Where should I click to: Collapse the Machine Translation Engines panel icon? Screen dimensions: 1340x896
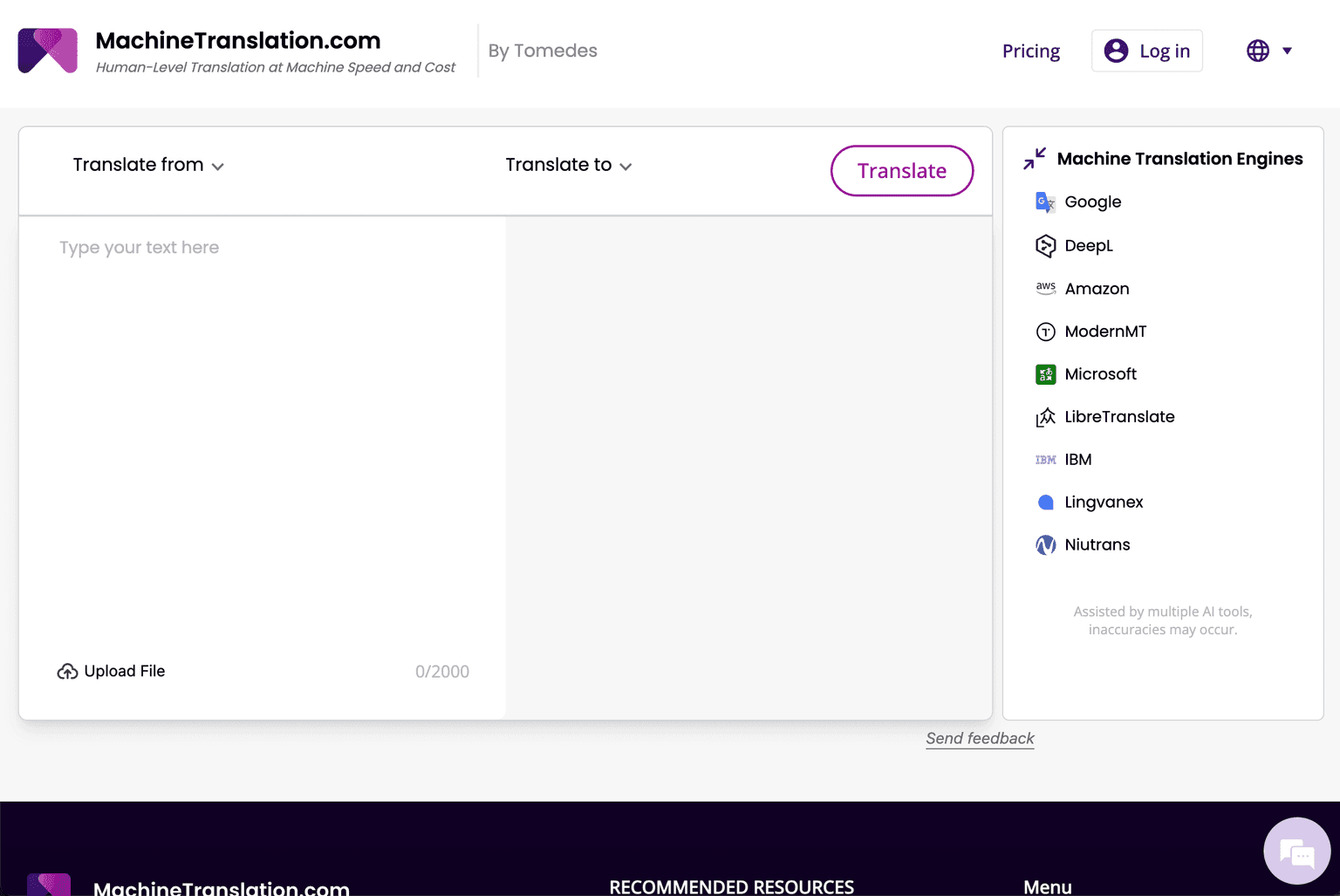1035,158
